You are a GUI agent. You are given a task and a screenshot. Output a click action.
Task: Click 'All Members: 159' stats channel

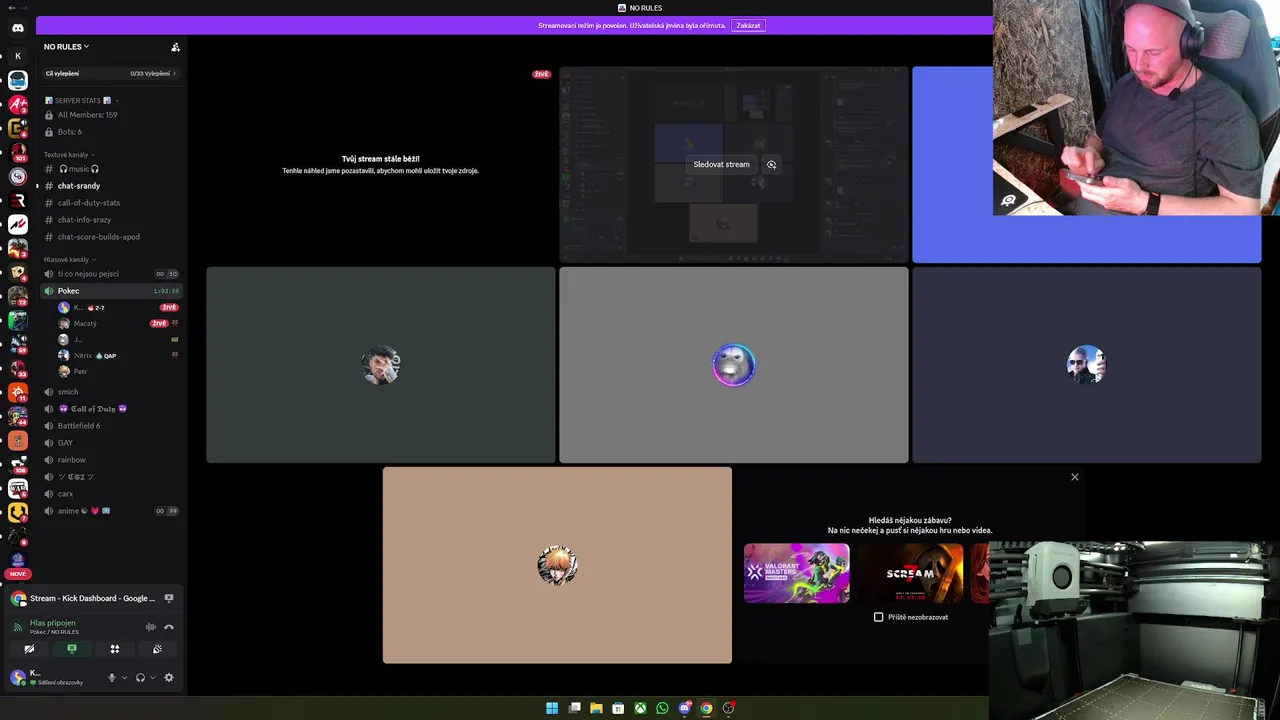pyautogui.click(x=110, y=115)
